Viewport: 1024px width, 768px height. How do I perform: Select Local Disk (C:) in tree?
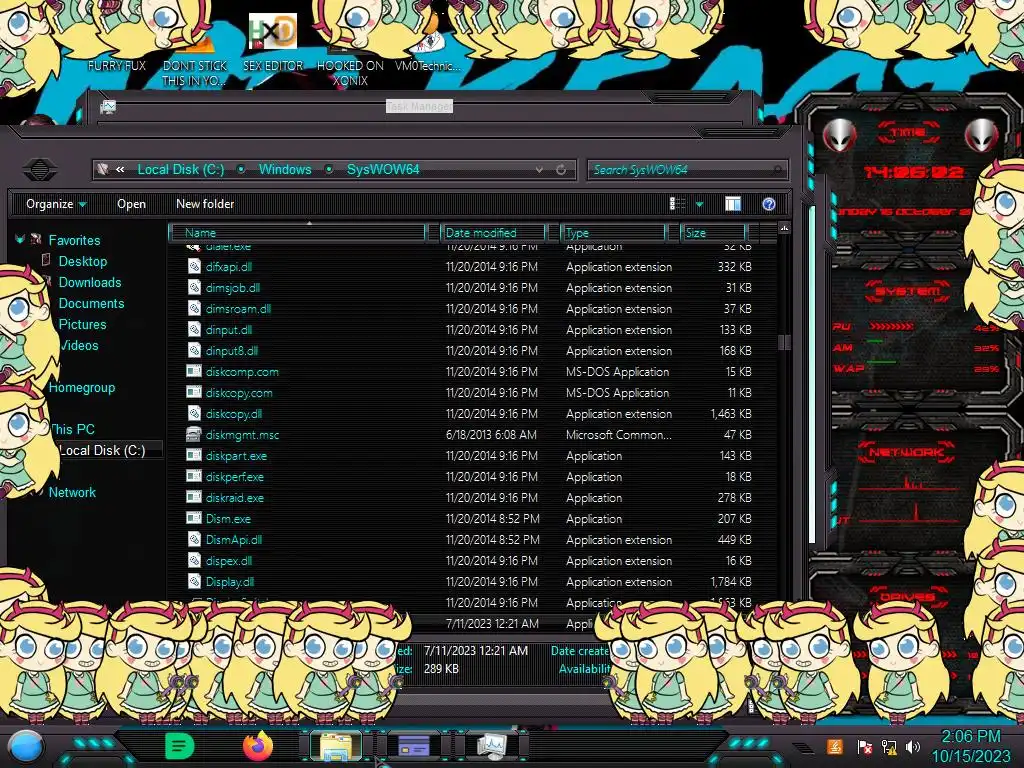coord(102,450)
